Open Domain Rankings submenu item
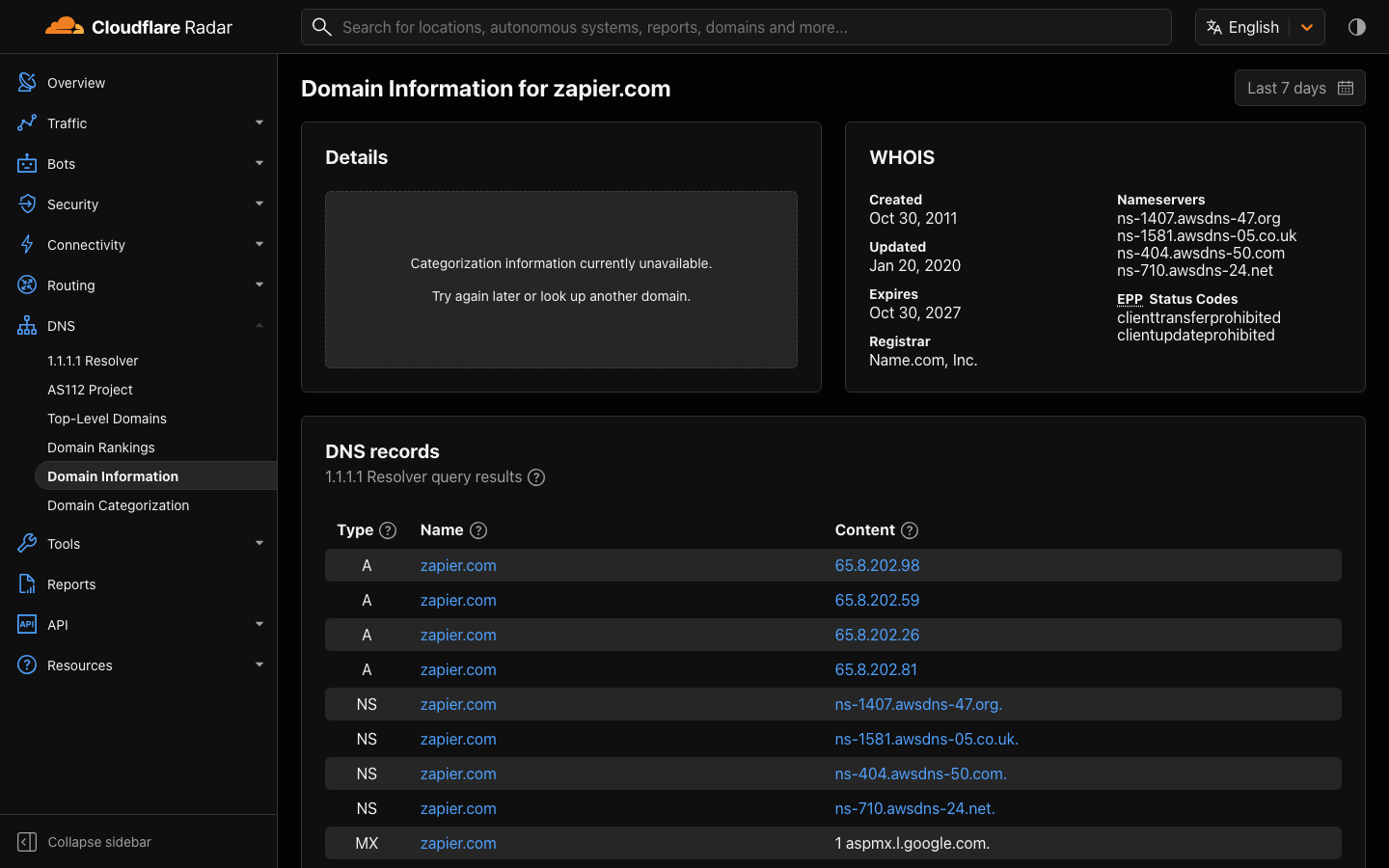1389x868 pixels. (101, 448)
